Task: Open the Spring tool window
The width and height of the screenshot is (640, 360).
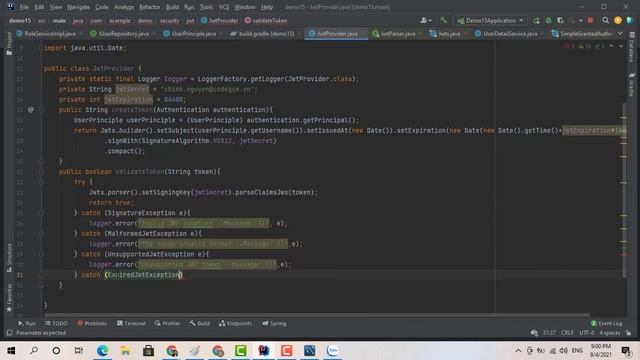Action: (274, 323)
